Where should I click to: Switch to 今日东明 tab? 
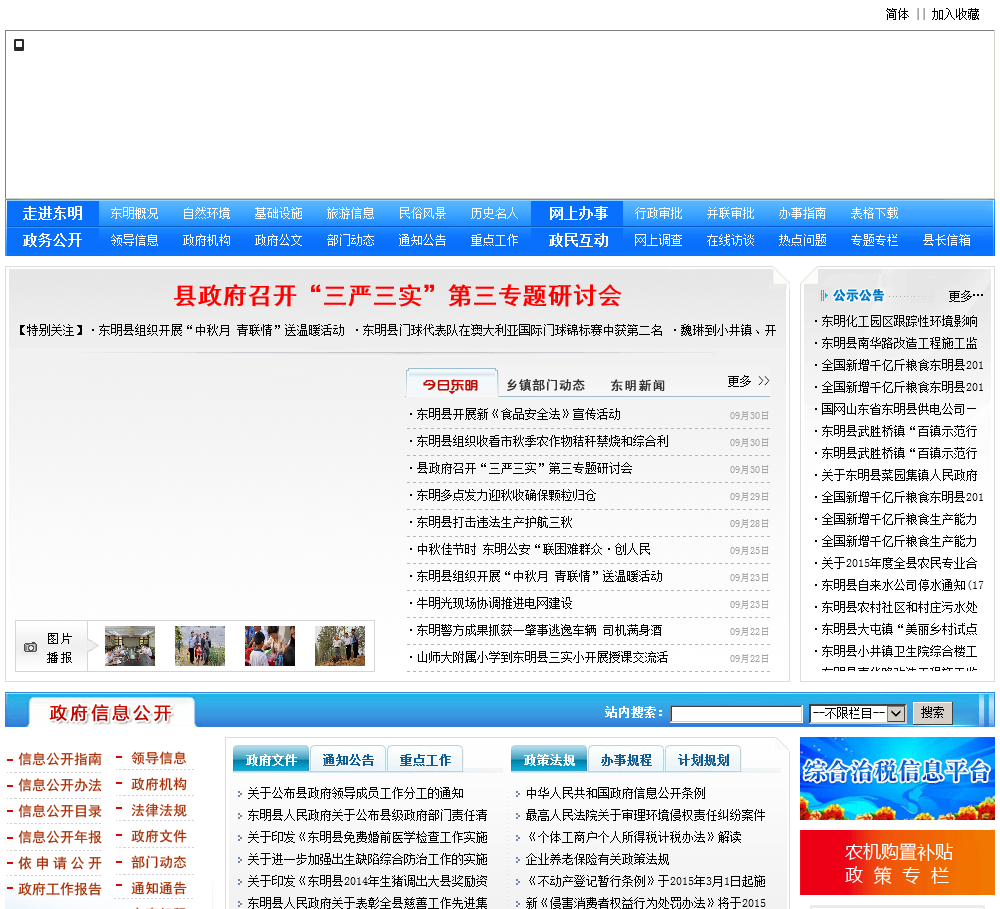tap(451, 385)
